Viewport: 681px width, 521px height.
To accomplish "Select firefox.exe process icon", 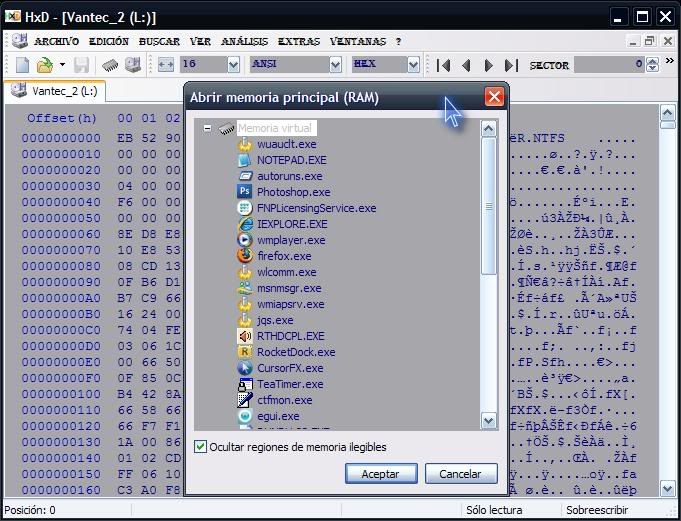I will (x=245, y=256).
